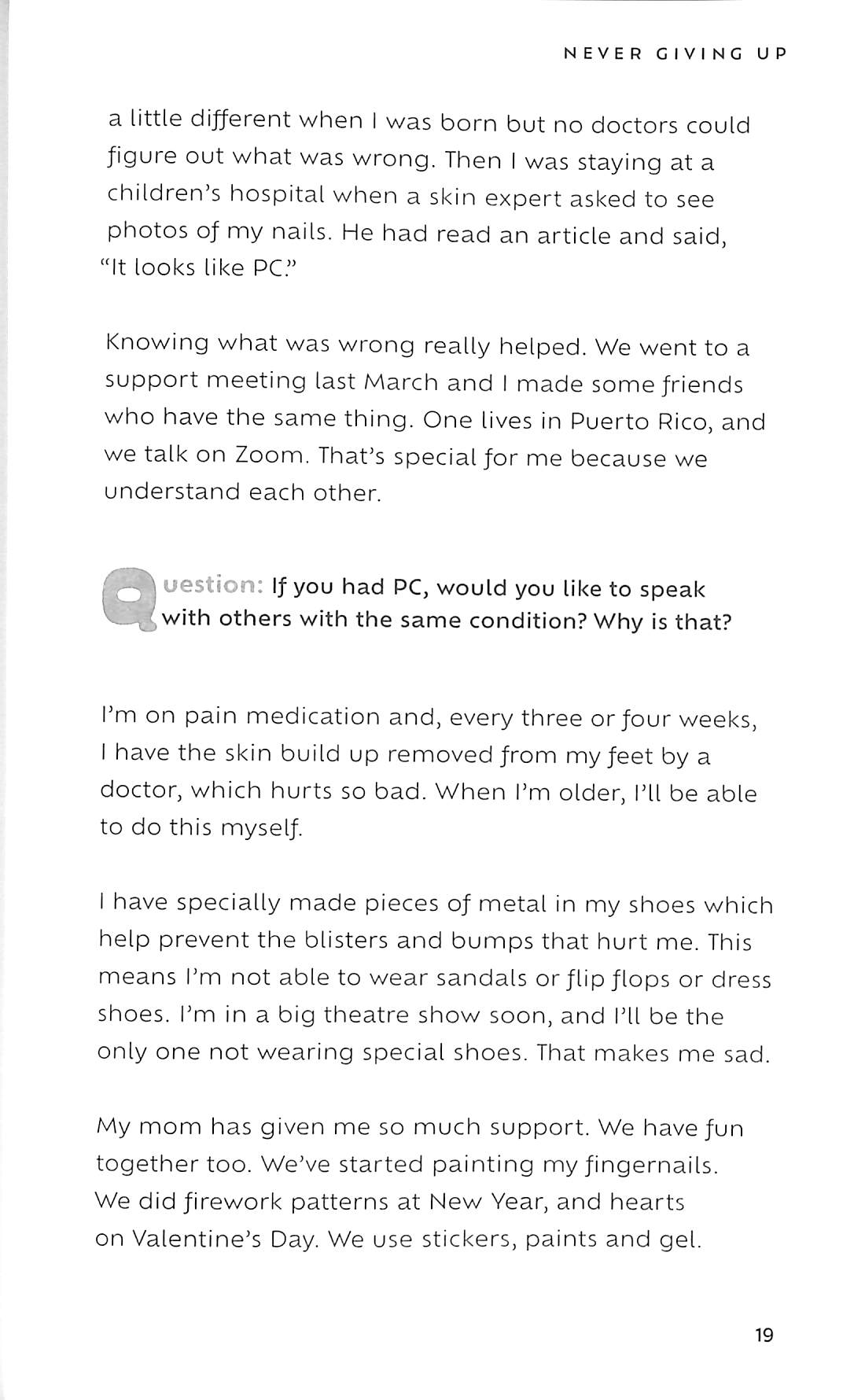Click the sentence "That makes me sad."
Screen dimensions: 865x1400
coord(653,1052)
